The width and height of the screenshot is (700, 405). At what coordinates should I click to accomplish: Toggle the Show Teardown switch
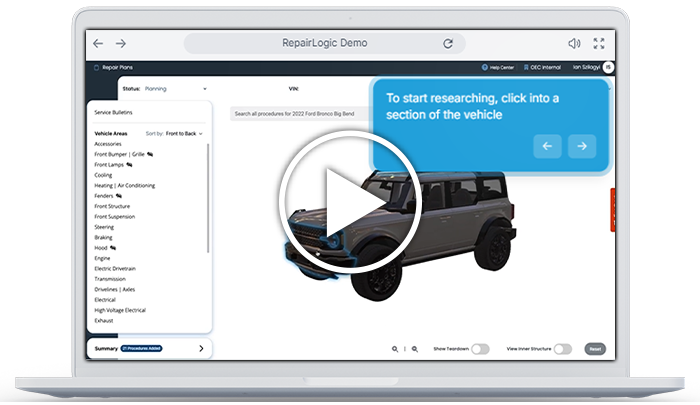coord(480,349)
